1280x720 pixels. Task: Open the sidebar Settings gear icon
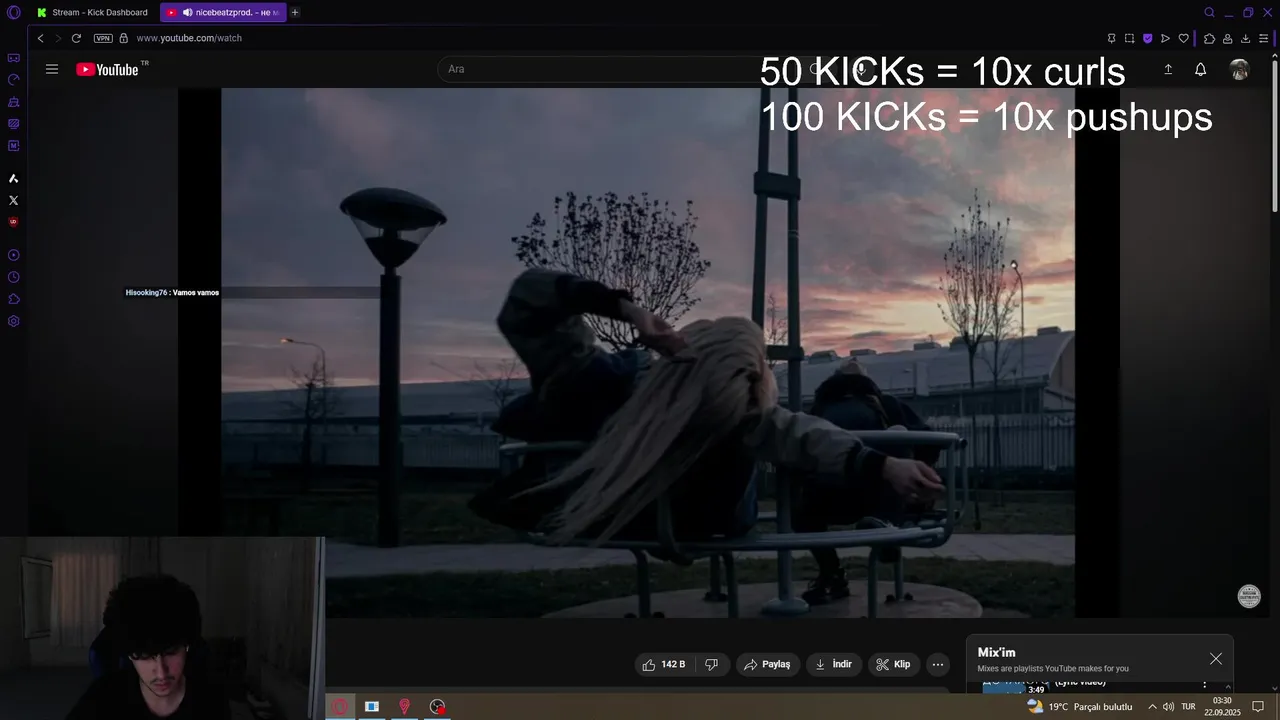(x=14, y=321)
